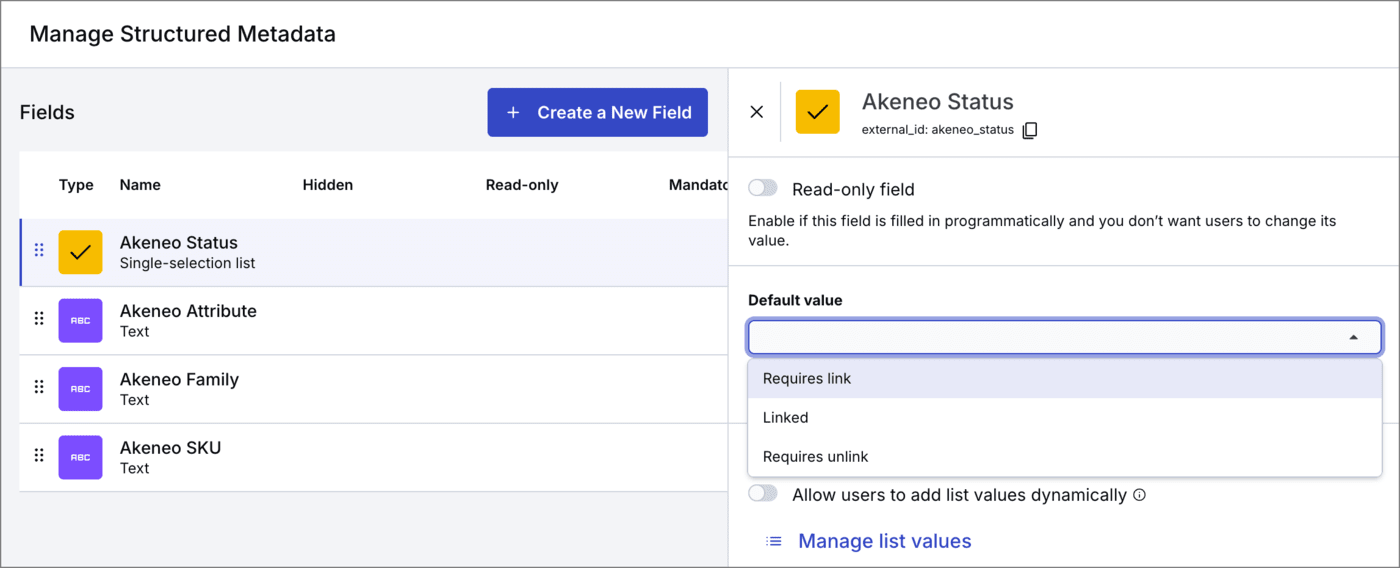The height and width of the screenshot is (568, 1400).
Task: Click the Manage Structured Metadata page title
Action: coord(183,34)
